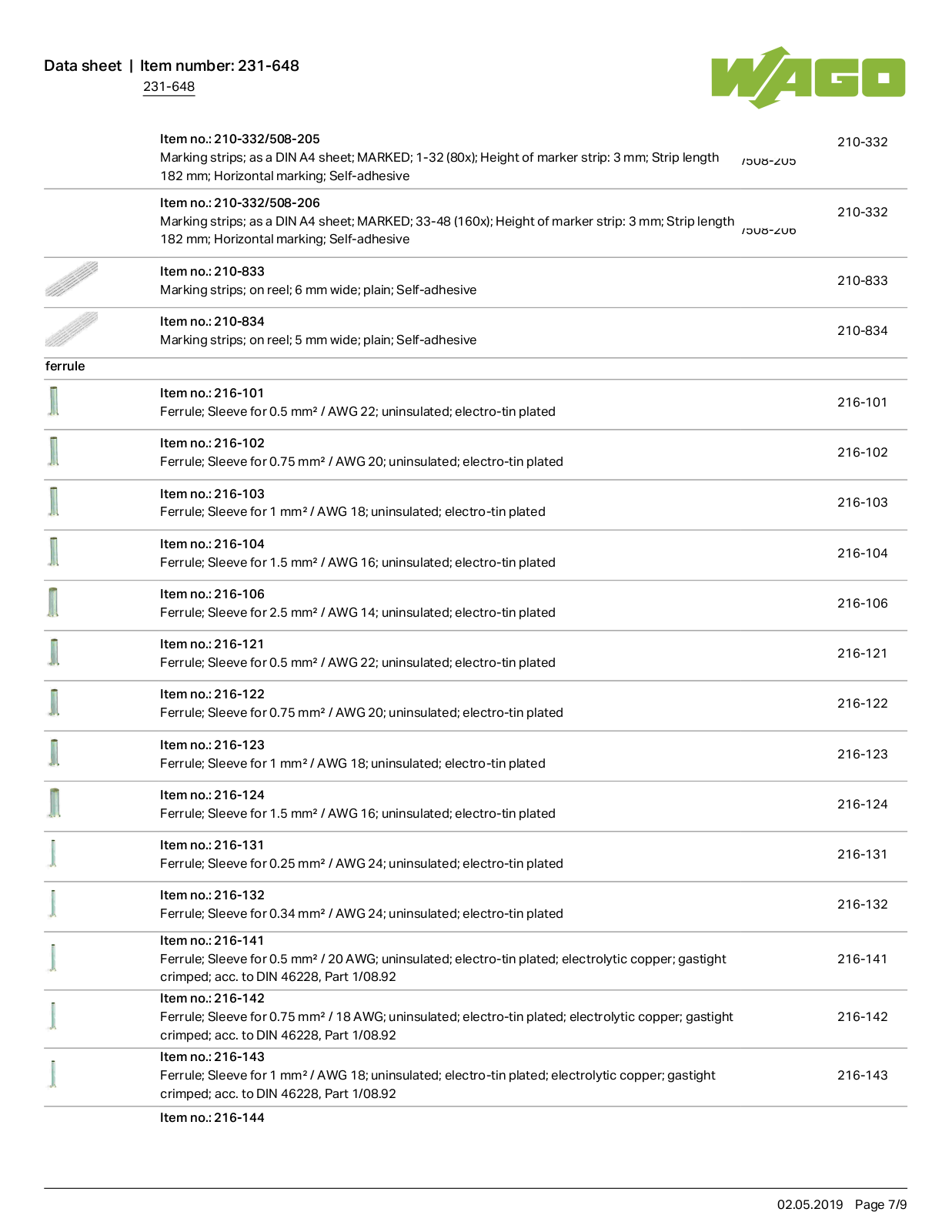This screenshot has height=1232, width=952.
Task: Open the 216-132 link in right column
Action: pos(862,905)
